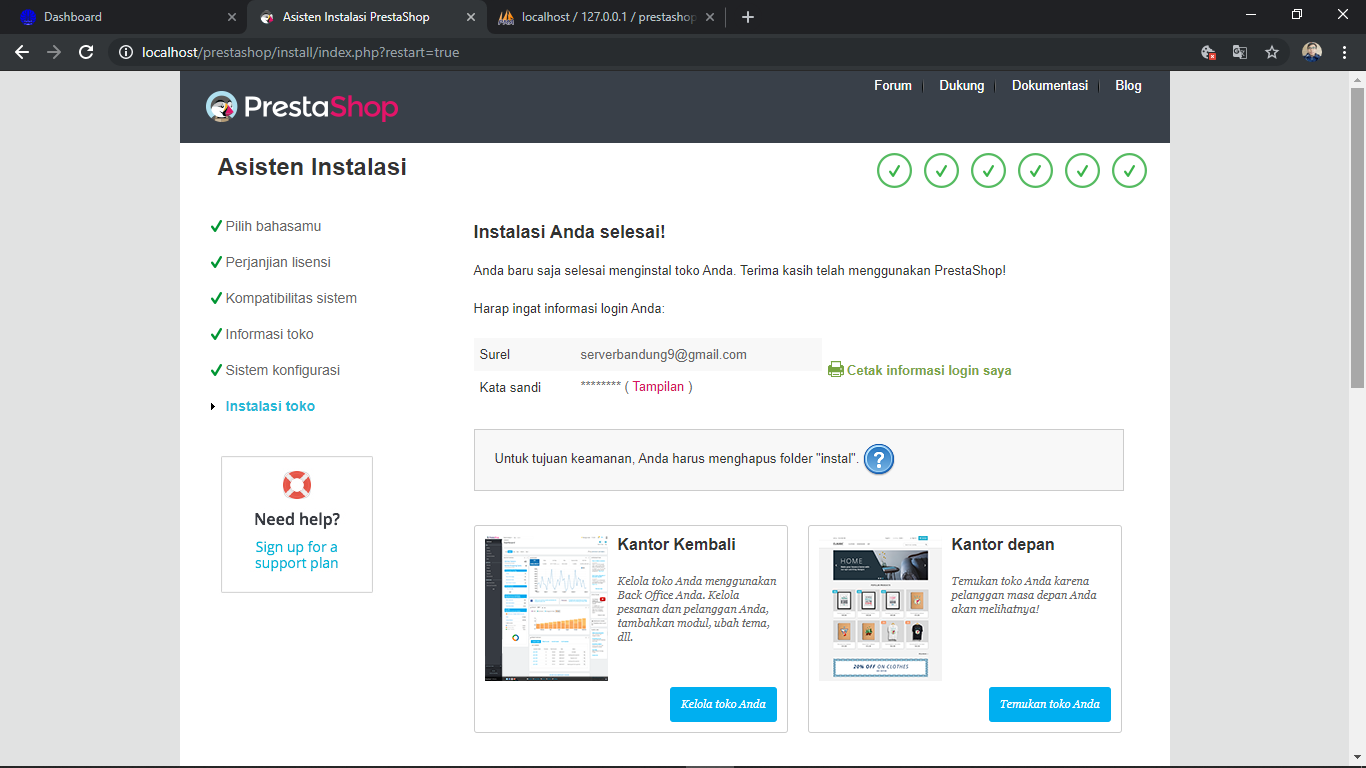The image size is (1366, 768).
Task: Open a new browser tab
Action: coord(748,17)
